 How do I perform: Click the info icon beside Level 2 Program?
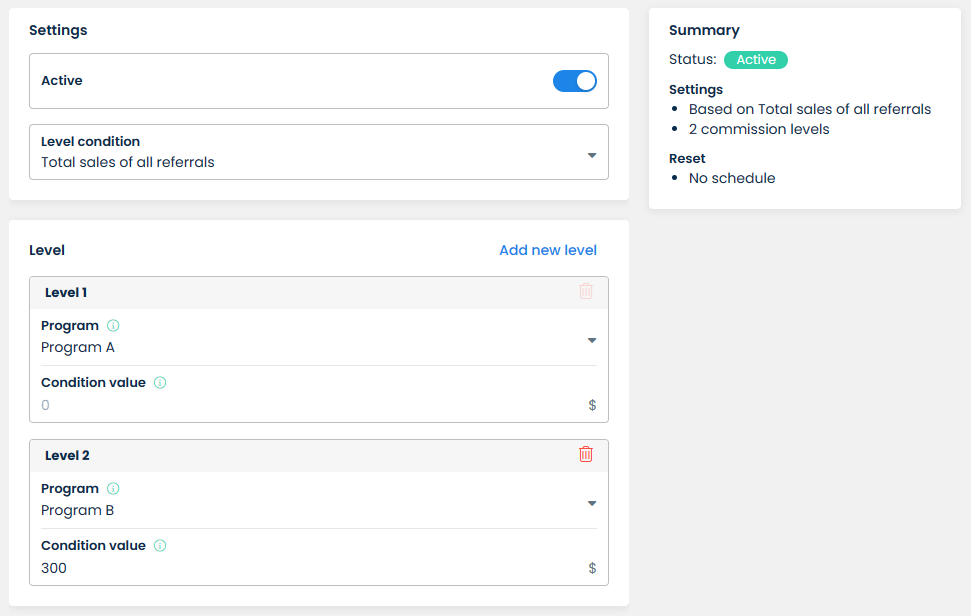pos(113,489)
